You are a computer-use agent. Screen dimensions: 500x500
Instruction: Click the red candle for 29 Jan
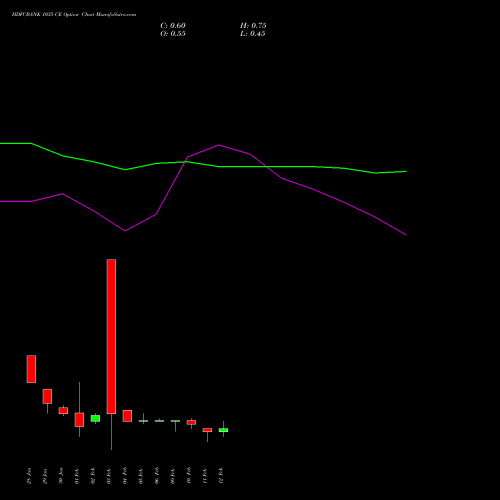click(47, 396)
